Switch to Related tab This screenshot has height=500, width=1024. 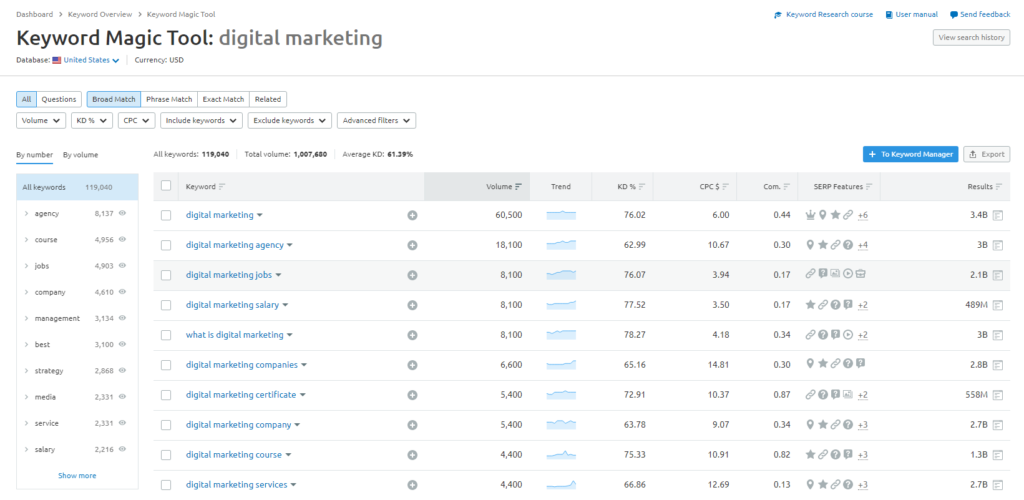pos(268,99)
